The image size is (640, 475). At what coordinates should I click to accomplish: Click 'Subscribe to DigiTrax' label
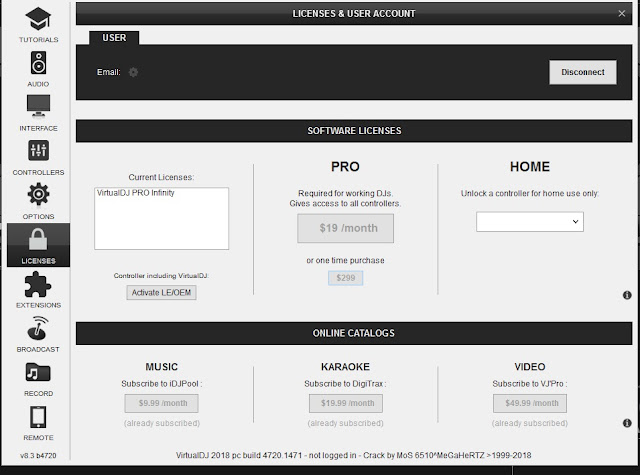click(x=345, y=384)
